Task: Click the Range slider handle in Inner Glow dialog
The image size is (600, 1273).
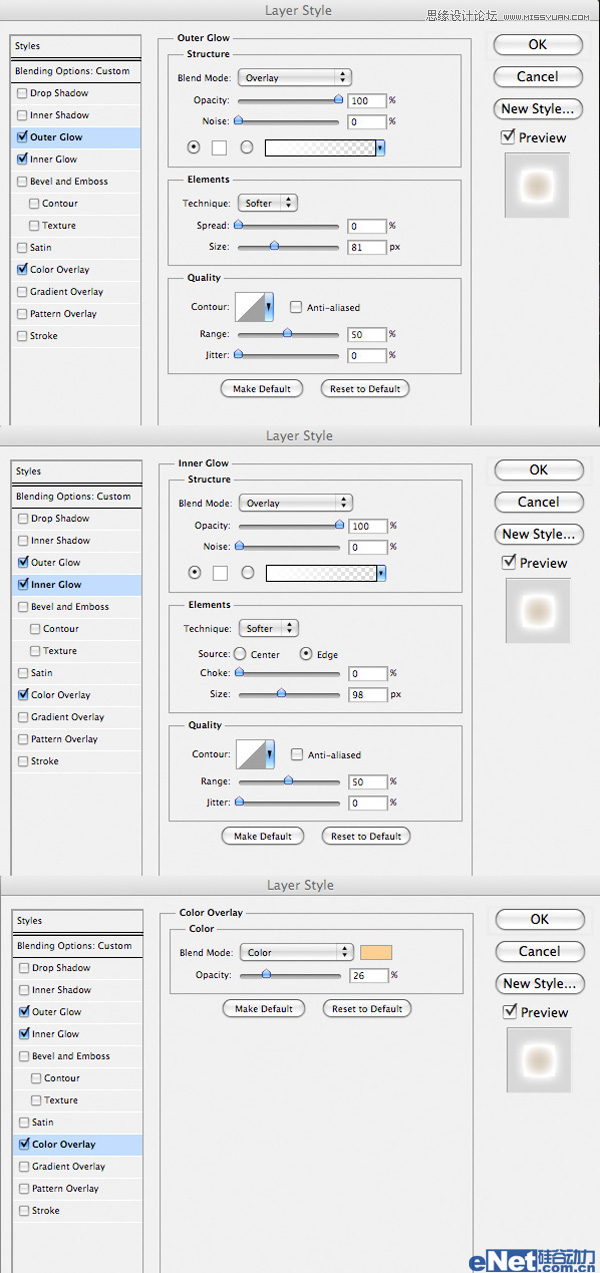Action: [x=289, y=781]
